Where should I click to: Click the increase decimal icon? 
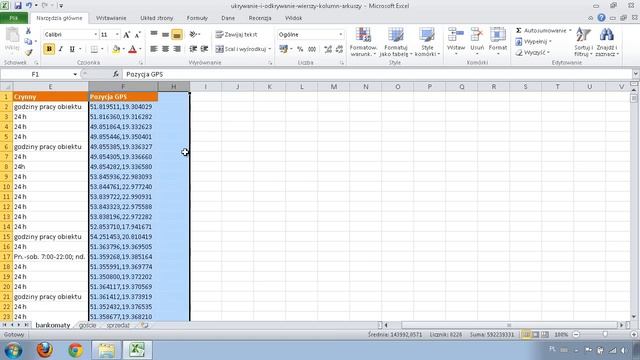[x=328, y=49]
